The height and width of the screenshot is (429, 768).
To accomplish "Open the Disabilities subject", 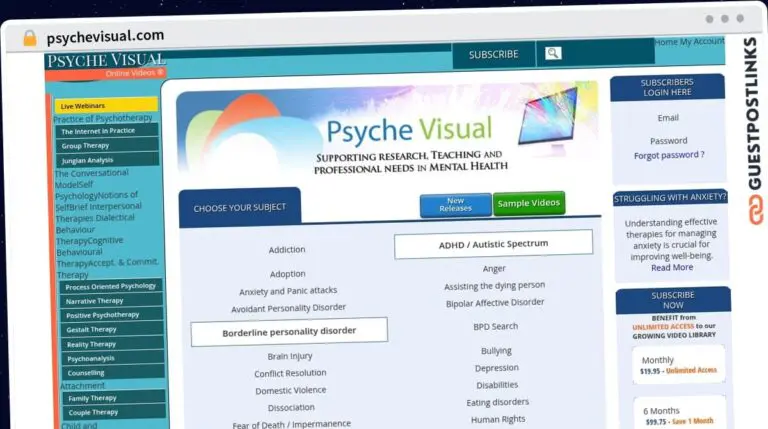I will 497,385.
